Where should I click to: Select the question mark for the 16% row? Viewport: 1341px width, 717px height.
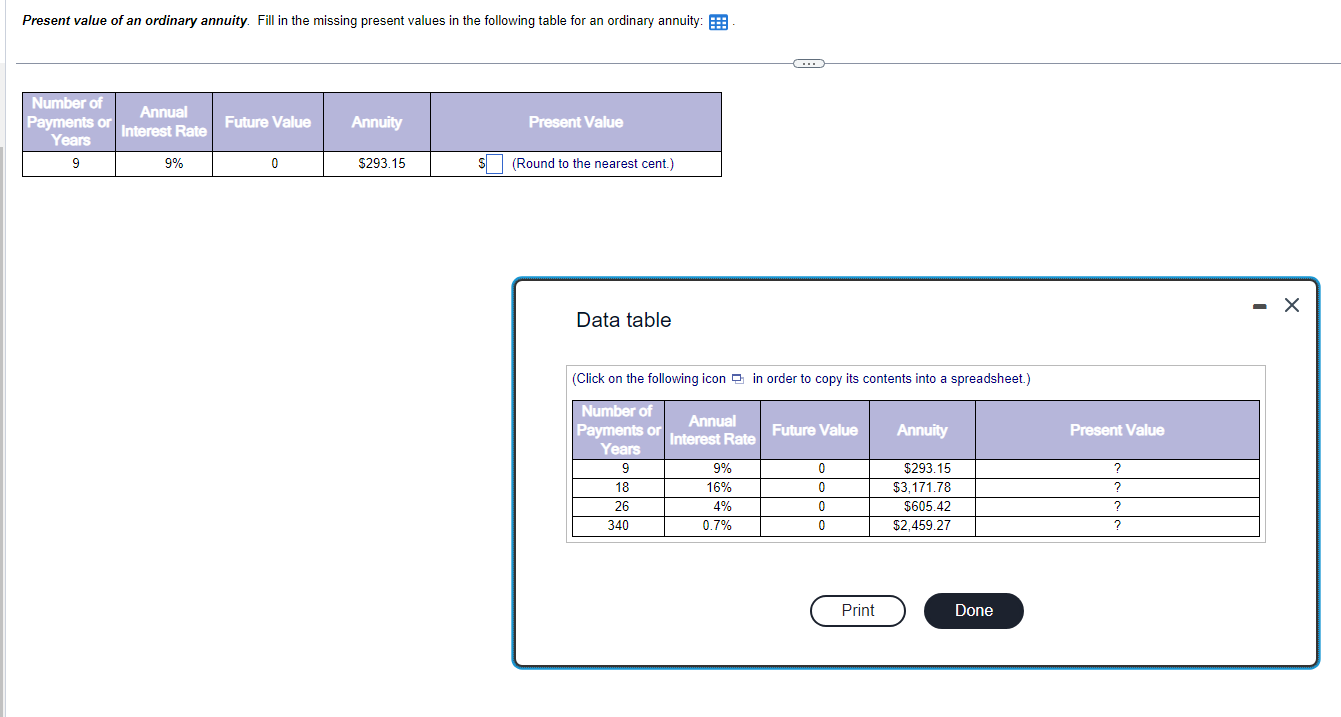[x=1117, y=487]
